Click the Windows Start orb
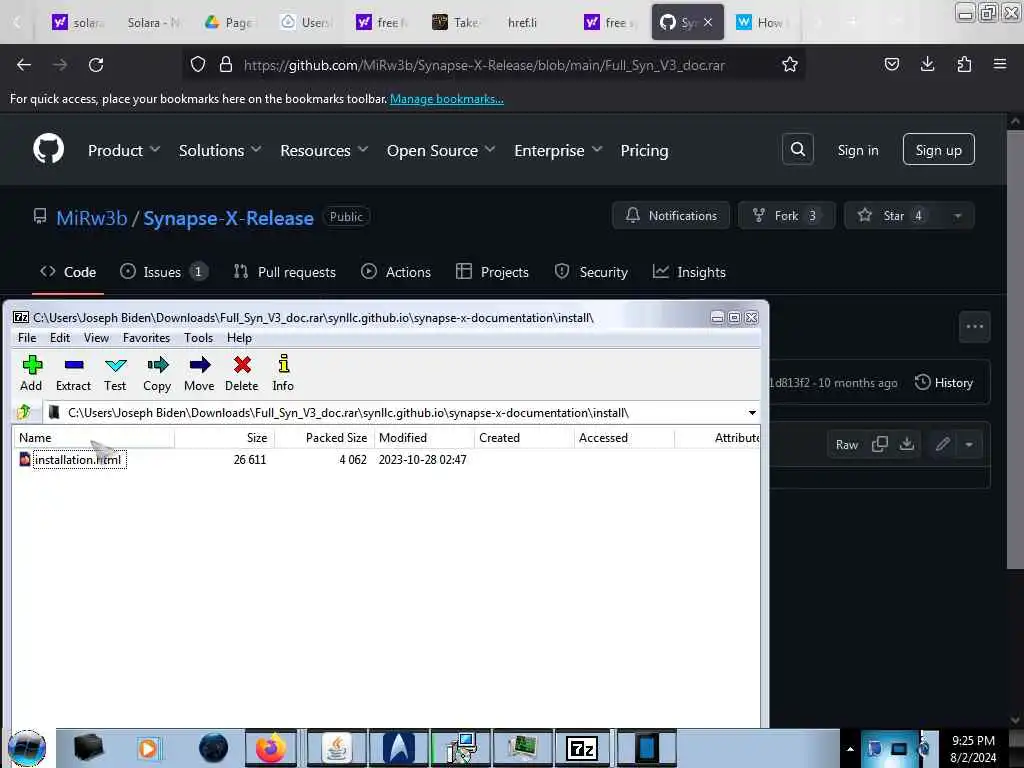This screenshot has height=768, width=1024. click(x=27, y=748)
